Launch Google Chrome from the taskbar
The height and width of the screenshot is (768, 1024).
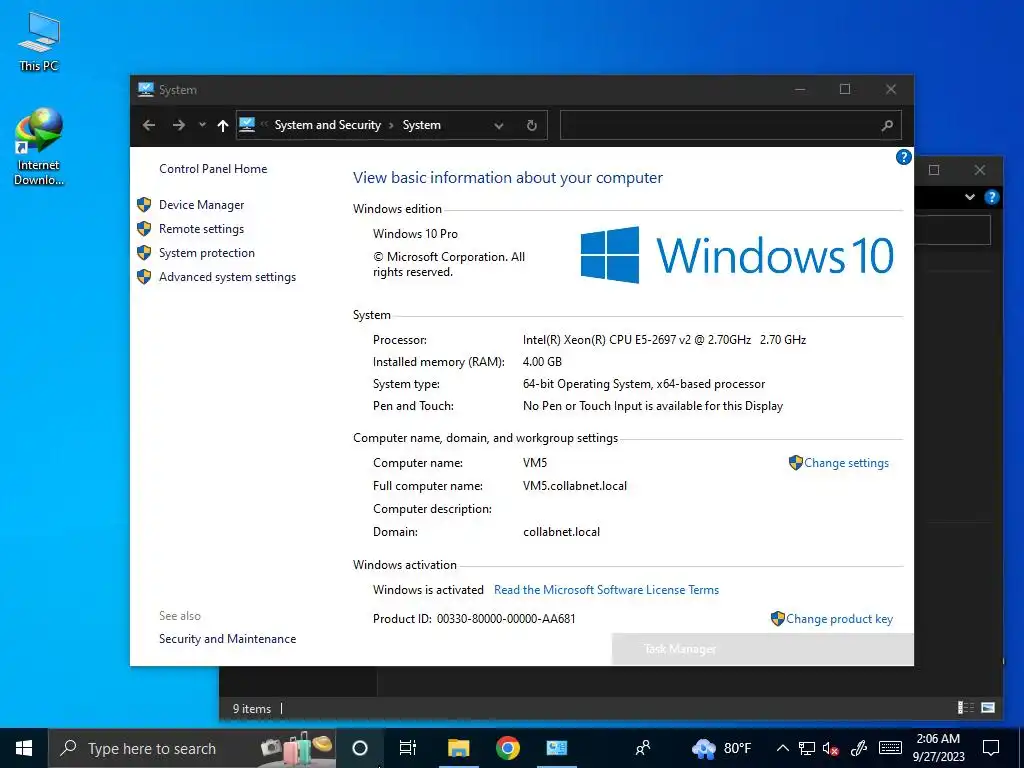pyautogui.click(x=507, y=748)
